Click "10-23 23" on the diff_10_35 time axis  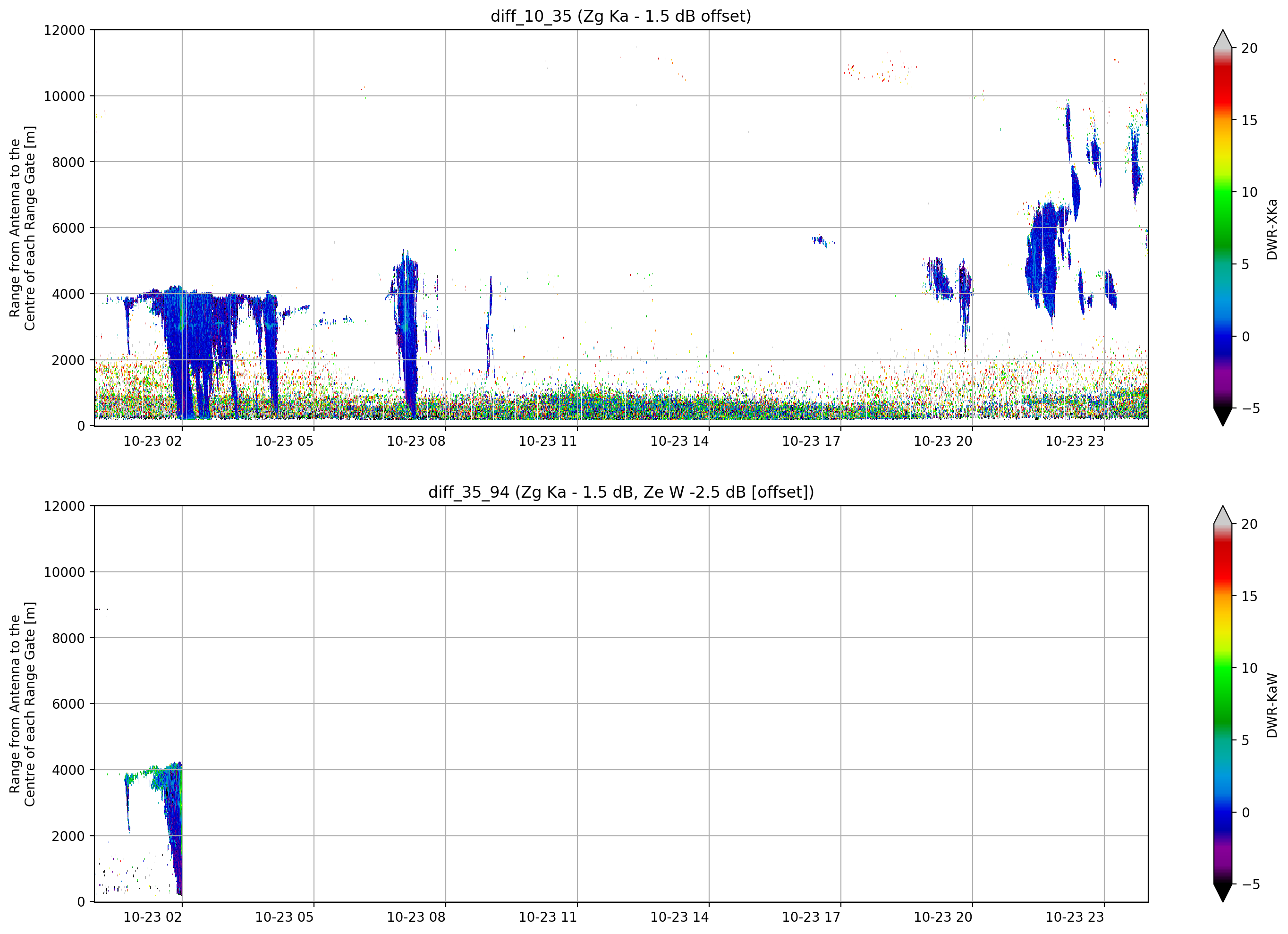tap(1075, 442)
